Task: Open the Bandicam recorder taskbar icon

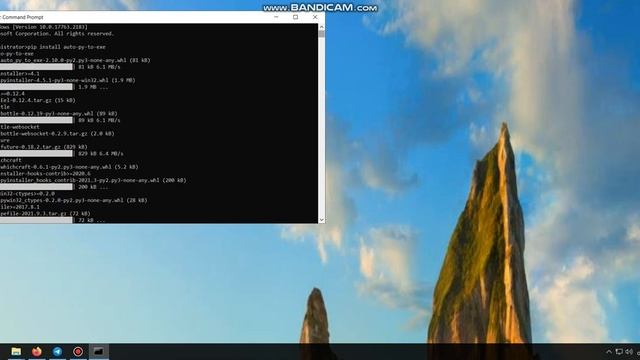Action: click(x=78, y=351)
